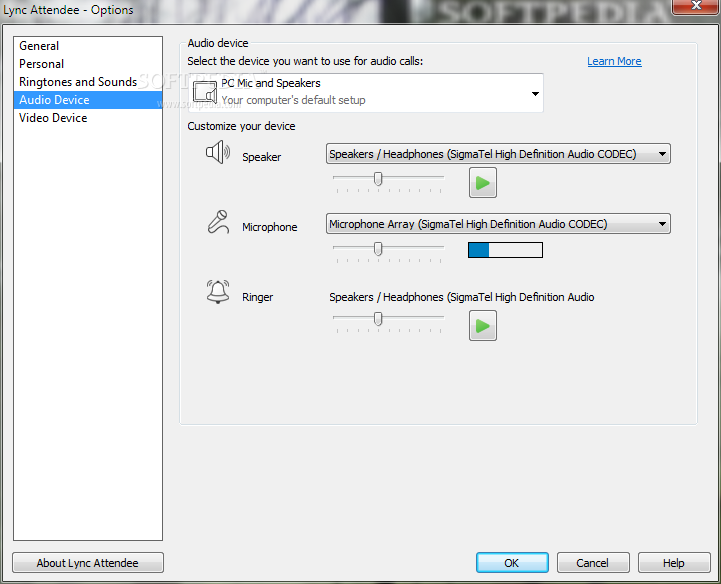Click the OK button
The image size is (721, 584).
point(512,563)
